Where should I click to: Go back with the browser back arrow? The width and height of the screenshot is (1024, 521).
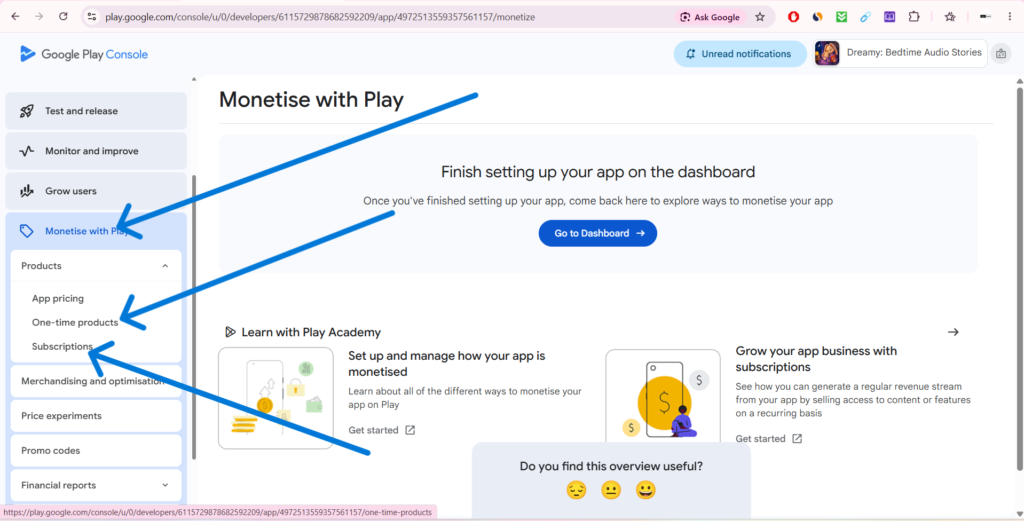click(15, 17)
